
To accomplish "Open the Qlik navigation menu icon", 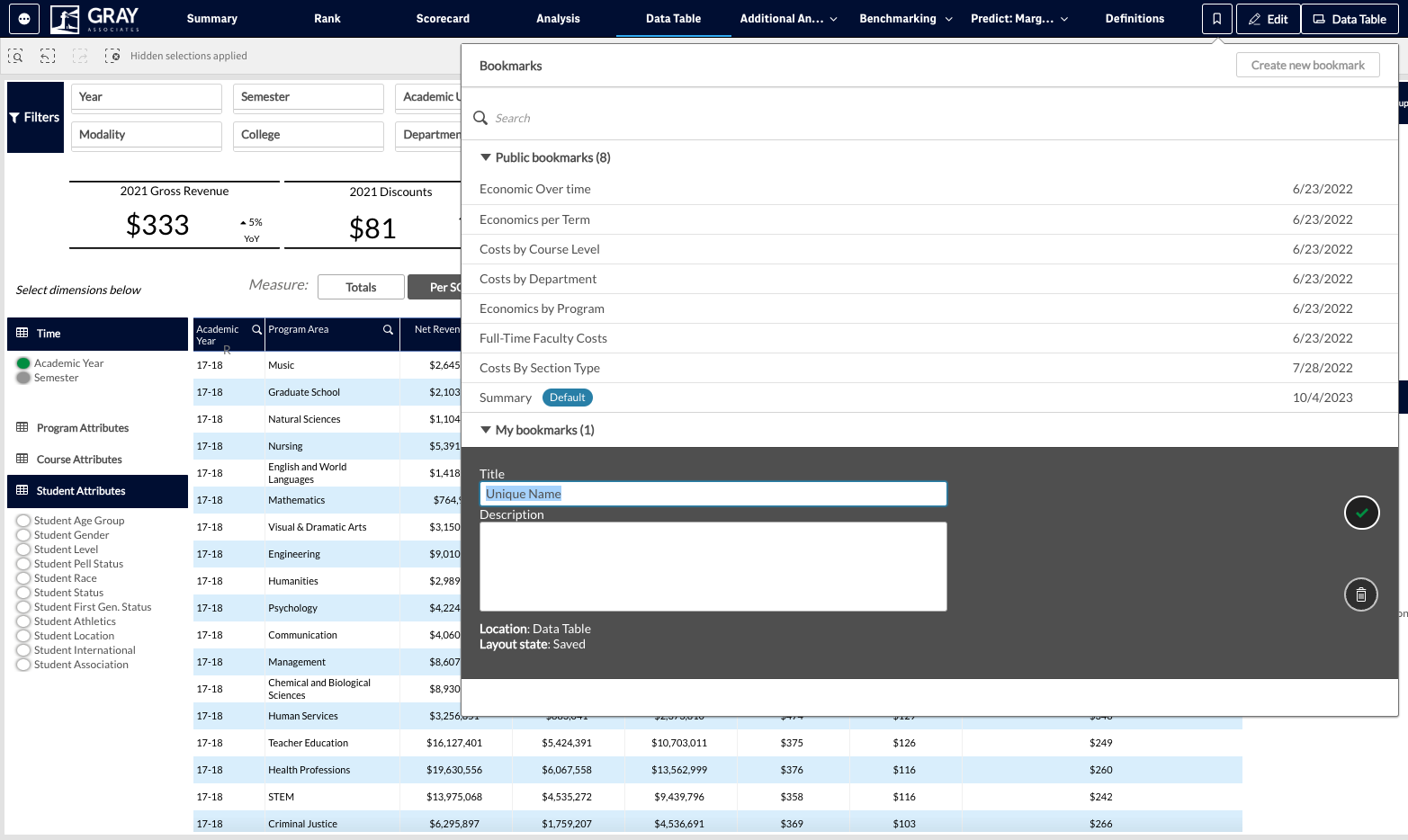I will point(24,18).
